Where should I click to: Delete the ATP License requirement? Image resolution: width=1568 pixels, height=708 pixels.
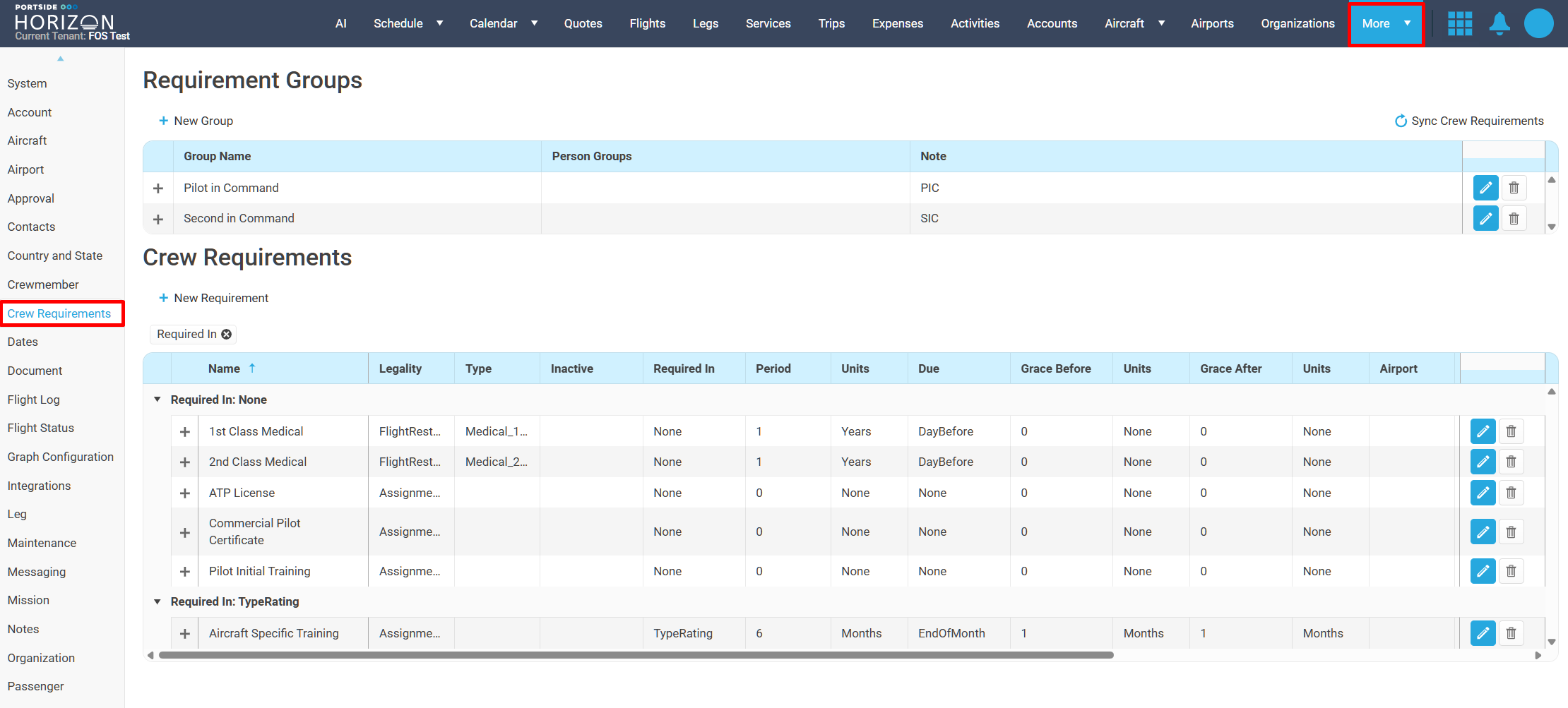[x=1511, y=493]
